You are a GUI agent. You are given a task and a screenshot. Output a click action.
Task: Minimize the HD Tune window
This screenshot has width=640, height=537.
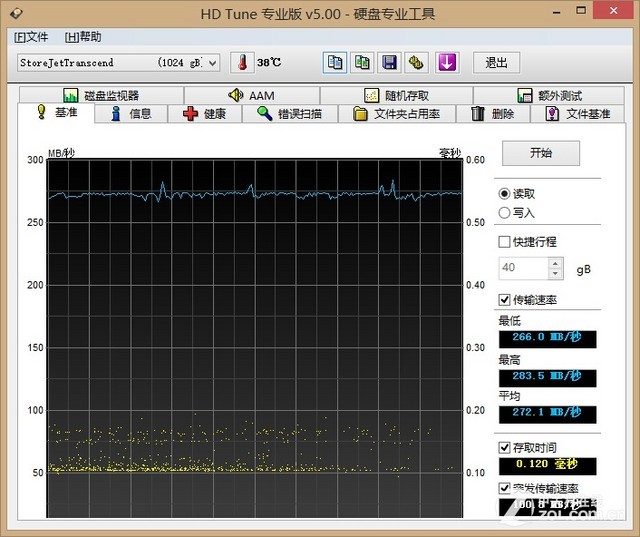click(x=557, y=11)
